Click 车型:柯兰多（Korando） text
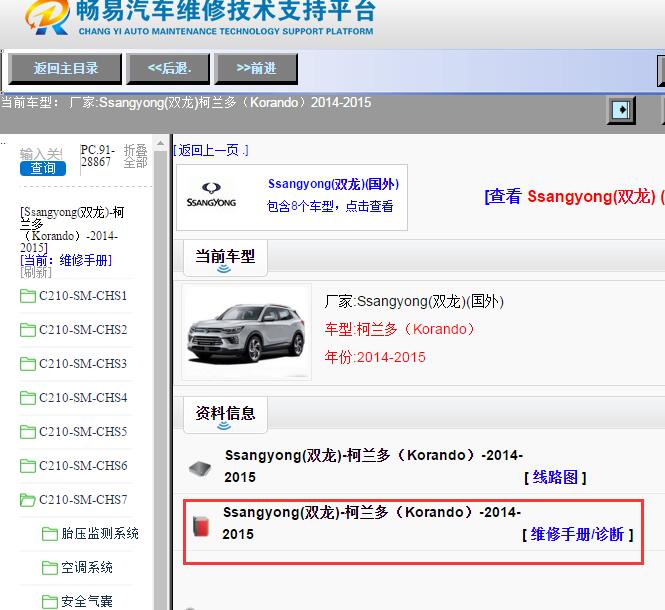The width and height of the screenshot is (665, 610). coord(399,329)
